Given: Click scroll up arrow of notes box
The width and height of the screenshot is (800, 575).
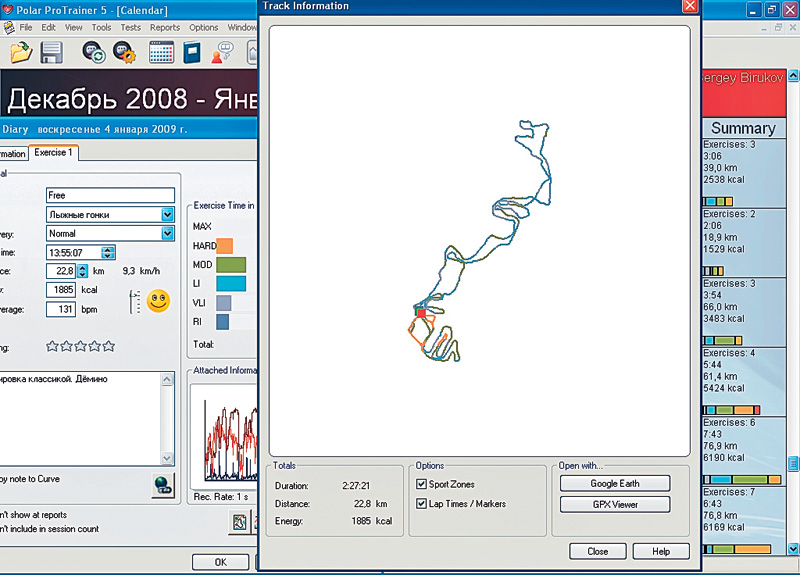Looking at the screenshot, I should [x=167, y=379].
